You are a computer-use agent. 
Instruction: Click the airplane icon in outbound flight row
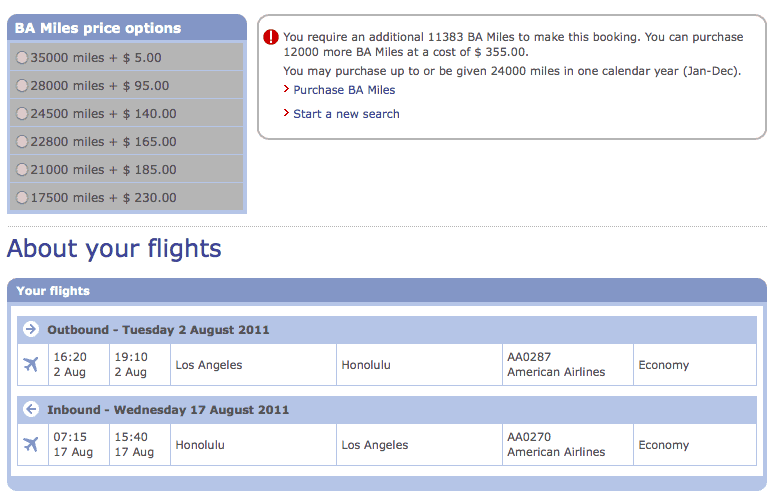[31, 365]
